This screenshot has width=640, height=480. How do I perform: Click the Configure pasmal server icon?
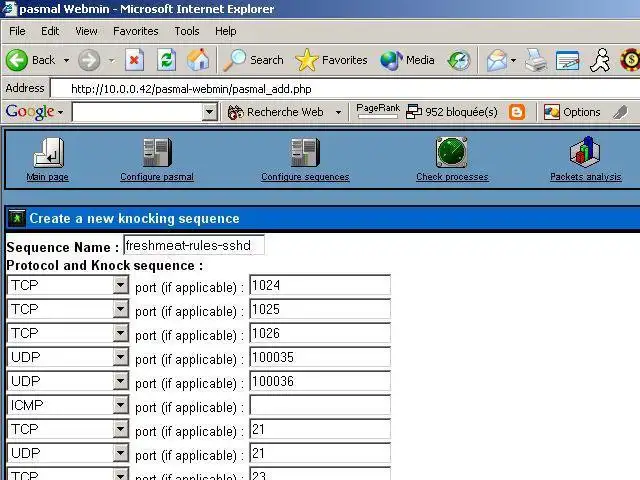point(157,152)
